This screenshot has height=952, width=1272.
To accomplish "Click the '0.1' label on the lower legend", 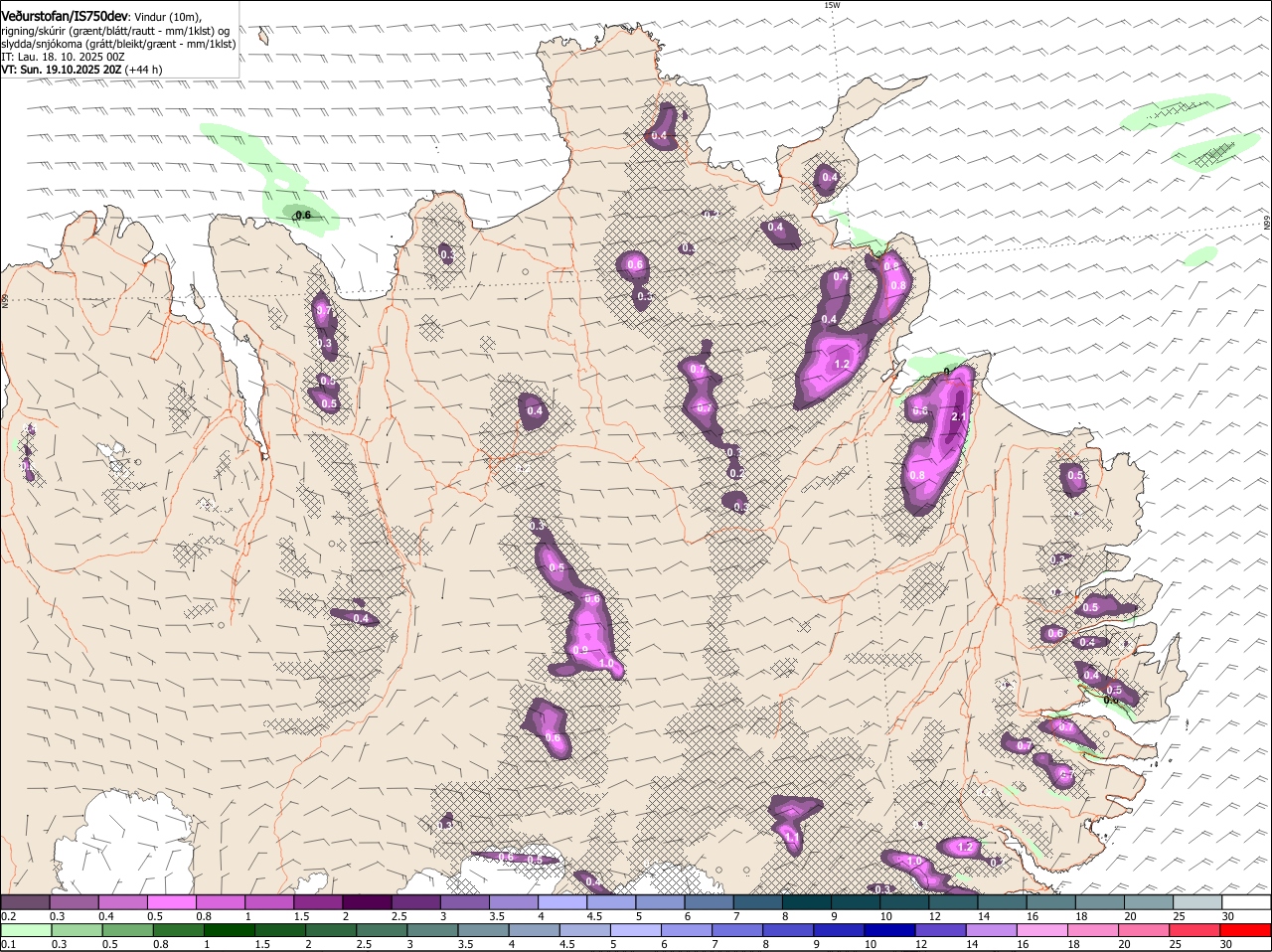I will coord(9,944).
